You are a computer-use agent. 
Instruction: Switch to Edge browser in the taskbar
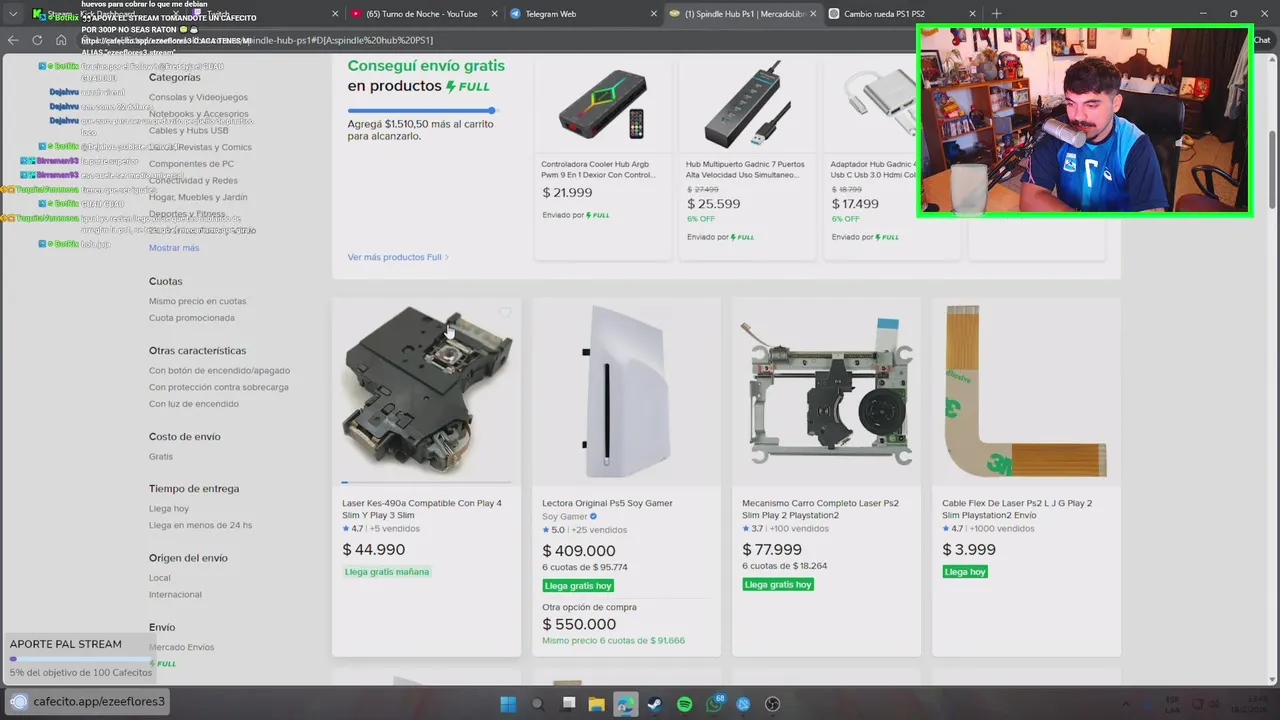pyautogui.click(x=626, y=704)
